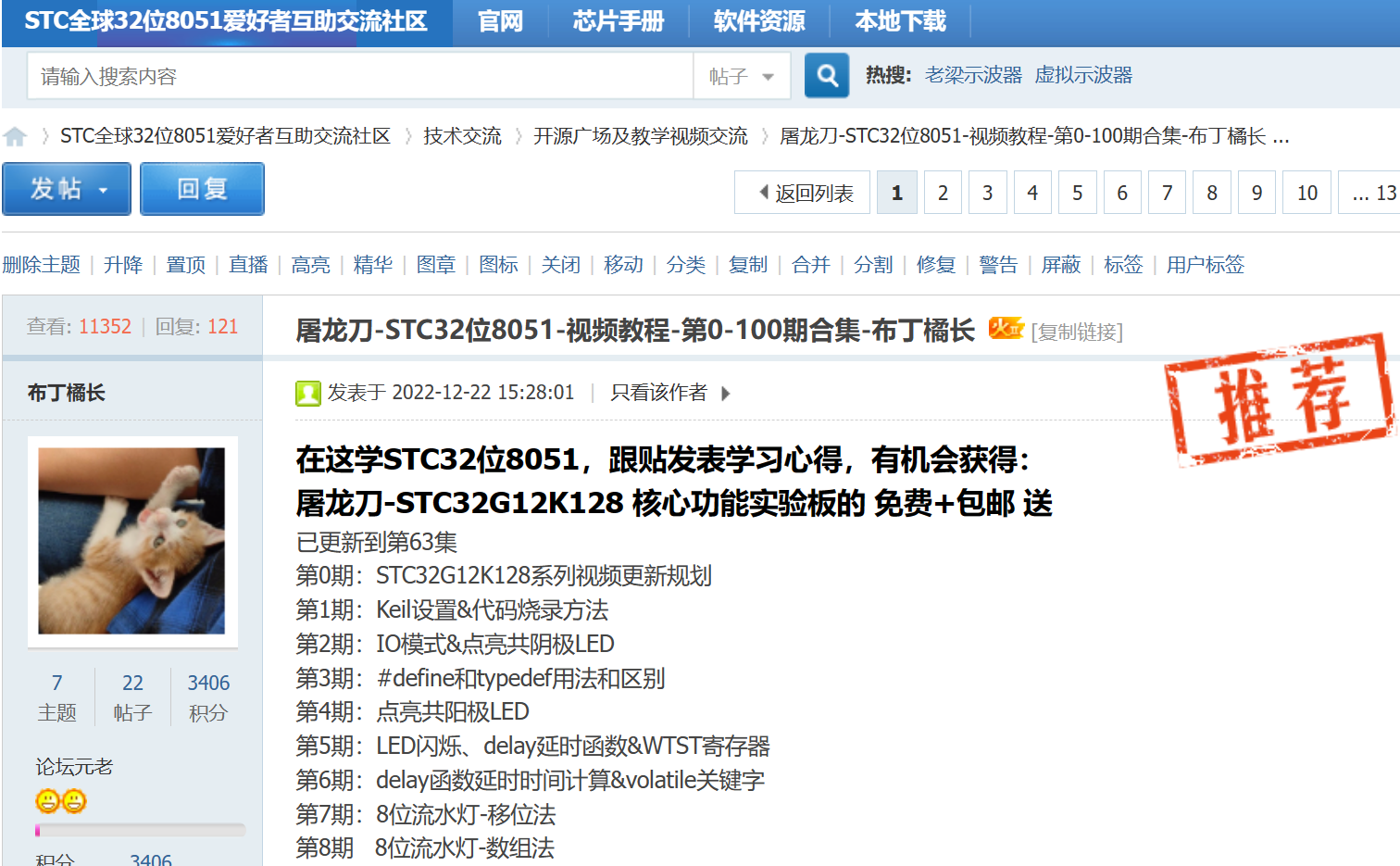Click 警告 moderation link
The height and width of the screenshot is (866, 1400).
click(998, 265)
